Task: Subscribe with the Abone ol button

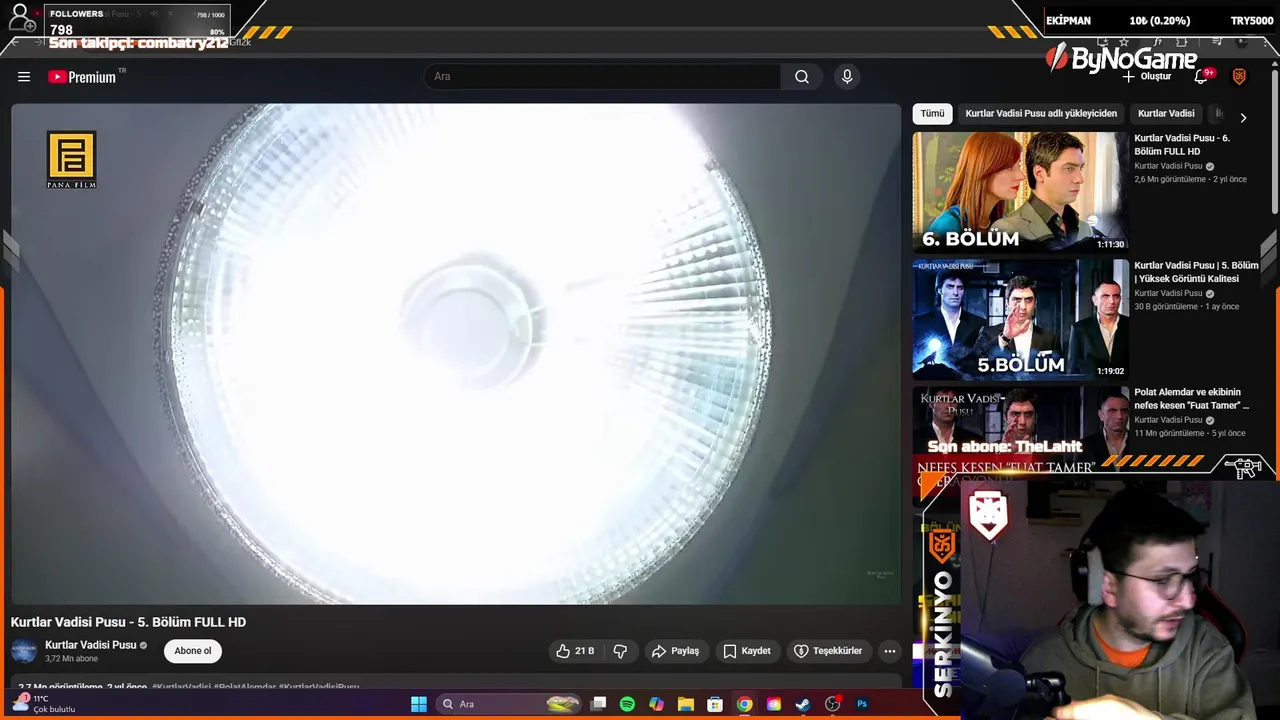Action: click(193, 651)
